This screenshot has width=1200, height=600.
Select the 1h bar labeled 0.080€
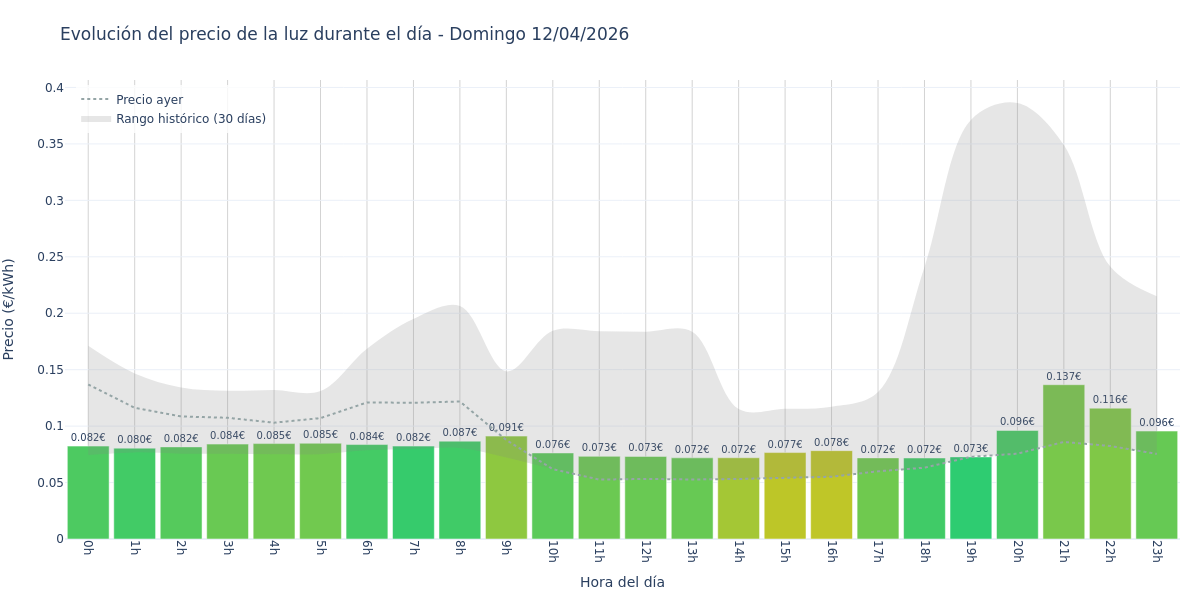tap(134, 493)
